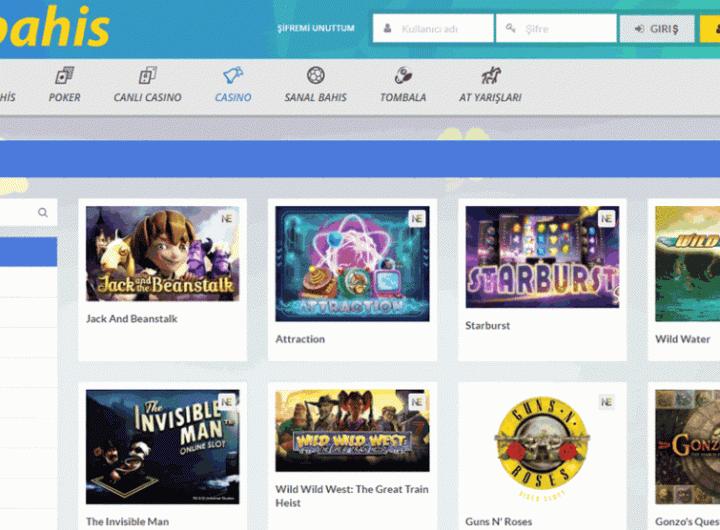
Task: Click the 'Wild Water' title text
Action: pos(682,339)
